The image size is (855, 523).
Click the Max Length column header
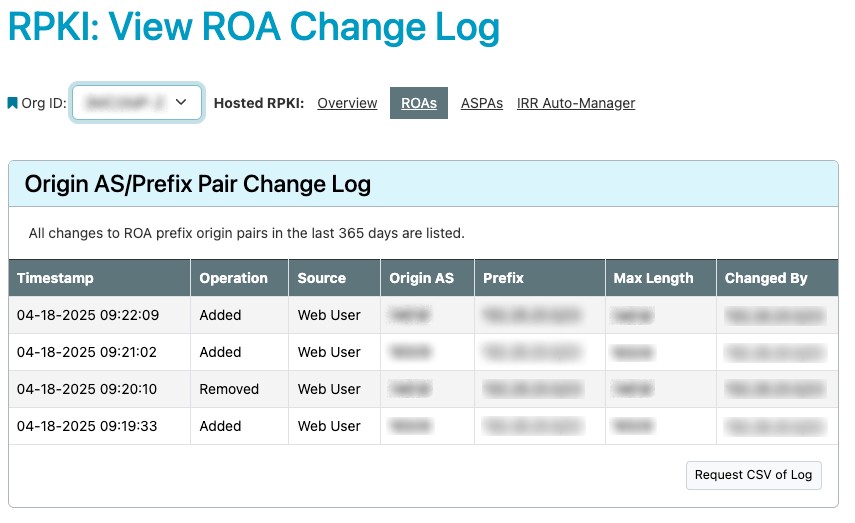653,278
